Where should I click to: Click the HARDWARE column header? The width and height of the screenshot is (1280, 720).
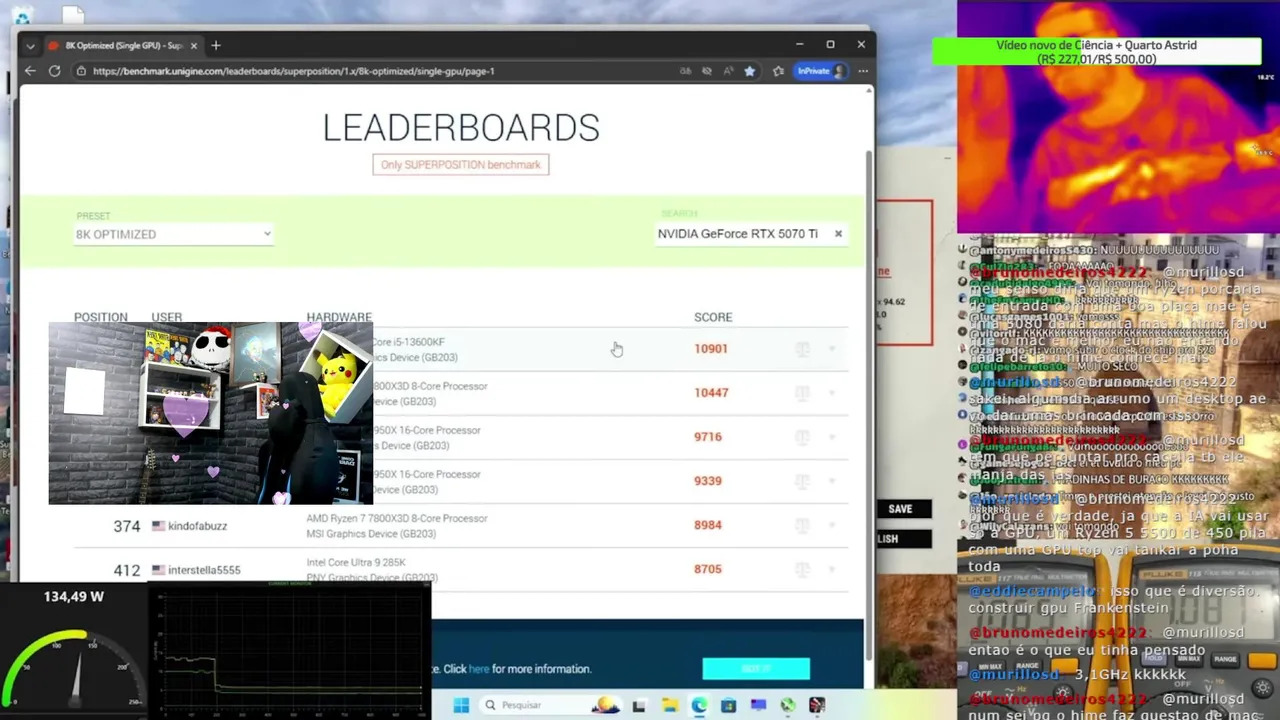pyautogui.click(x=339, y=317)
